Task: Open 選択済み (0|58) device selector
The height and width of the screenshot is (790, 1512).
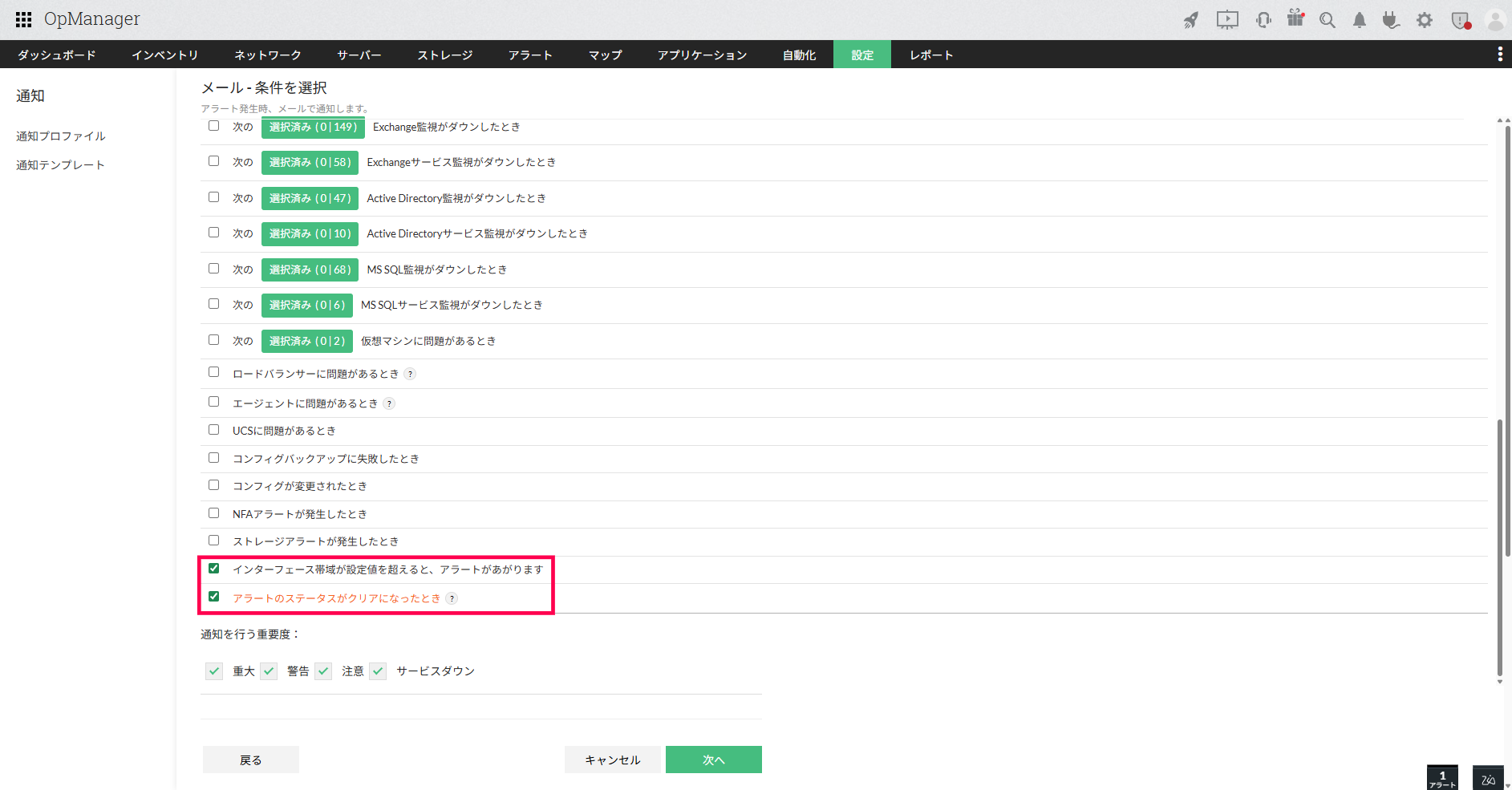Action: tap(310, 162)
